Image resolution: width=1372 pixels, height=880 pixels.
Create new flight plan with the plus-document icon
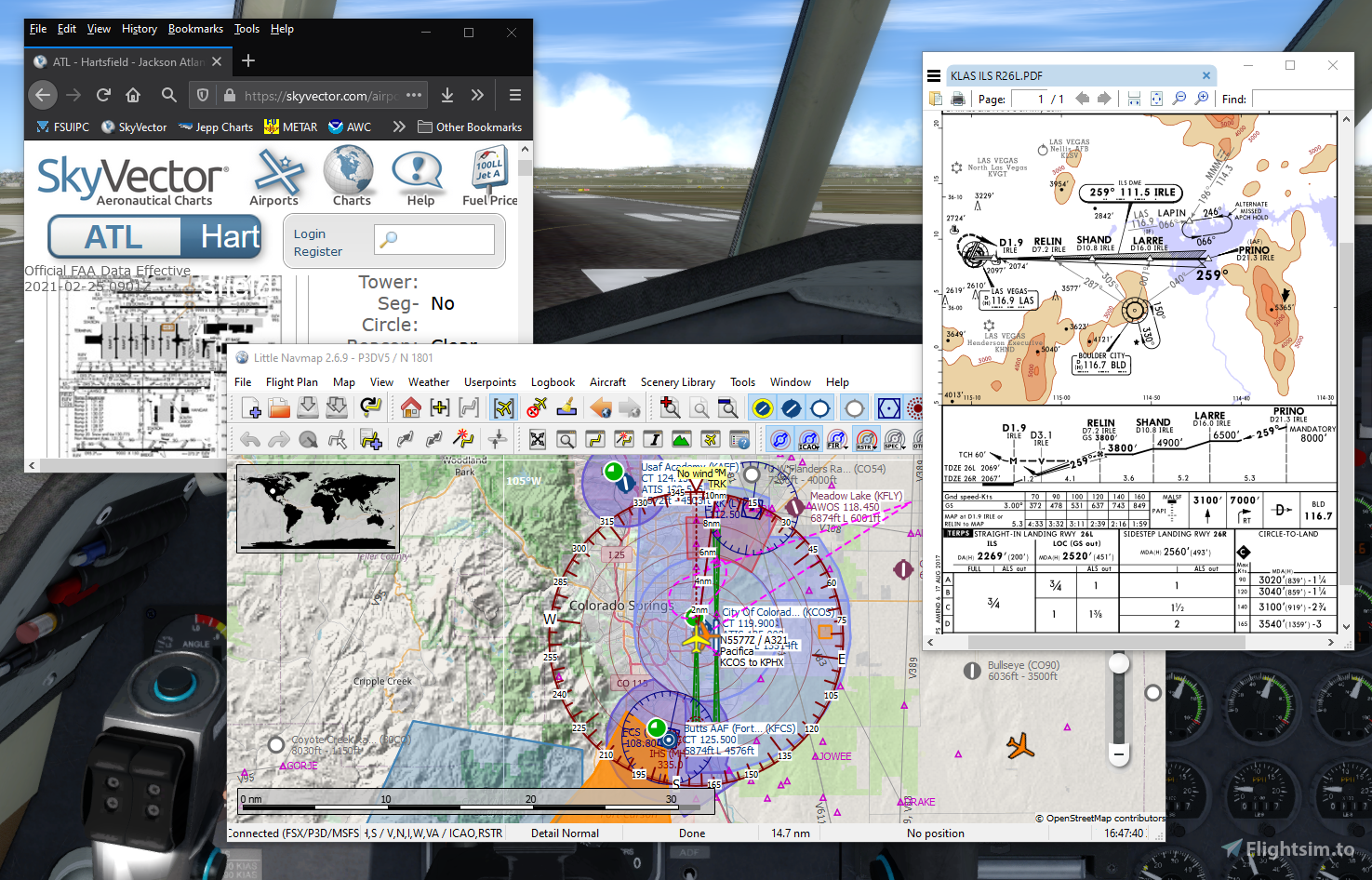251,409
